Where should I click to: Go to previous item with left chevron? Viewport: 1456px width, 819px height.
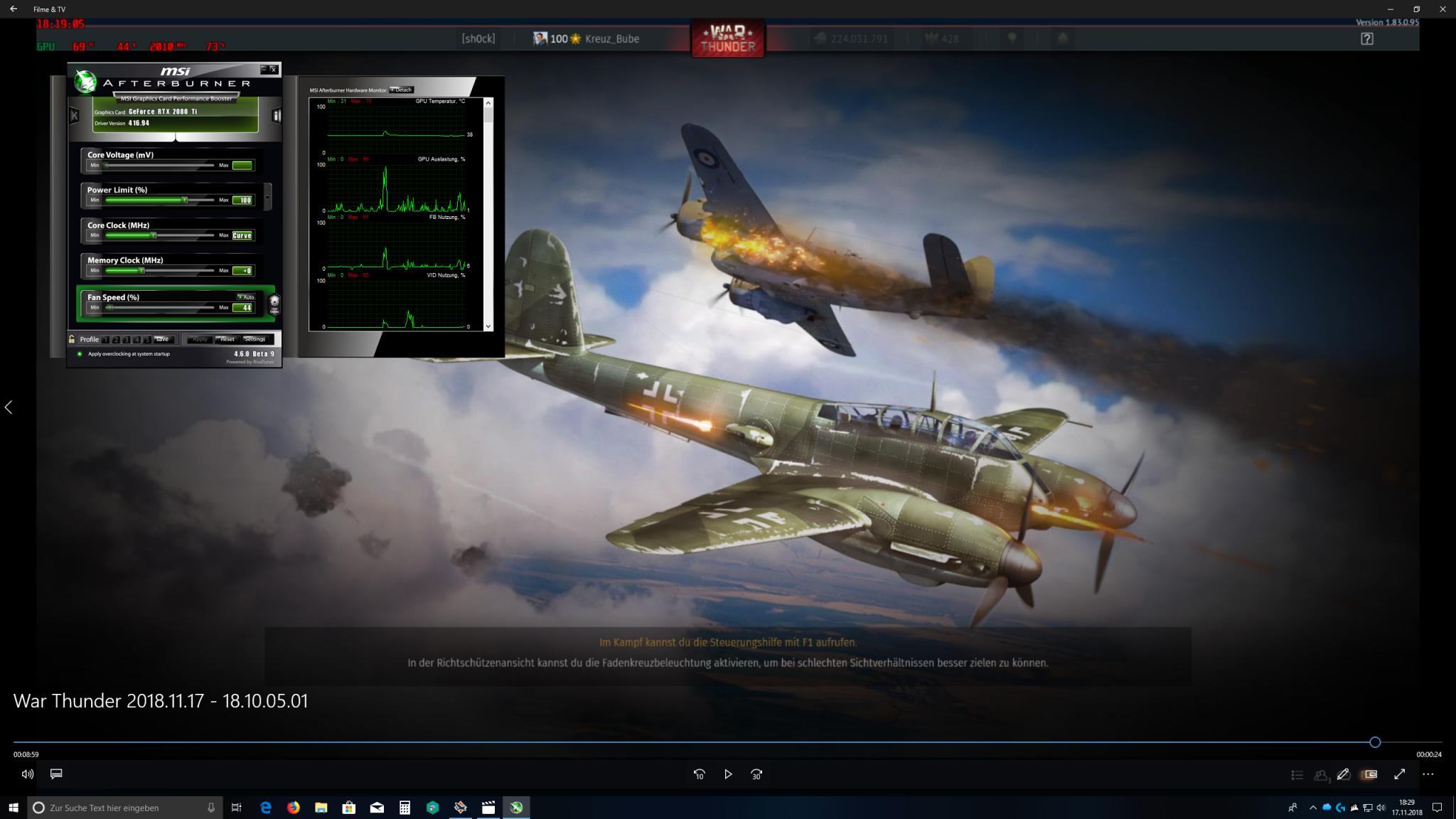coord(9,407)
